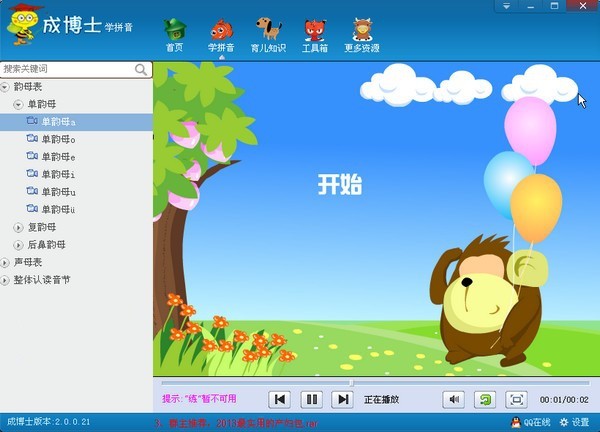The width and height of the screenshot is (600, 432).
Task: Click the 复韵母 category label
Action: click(42, 227)
